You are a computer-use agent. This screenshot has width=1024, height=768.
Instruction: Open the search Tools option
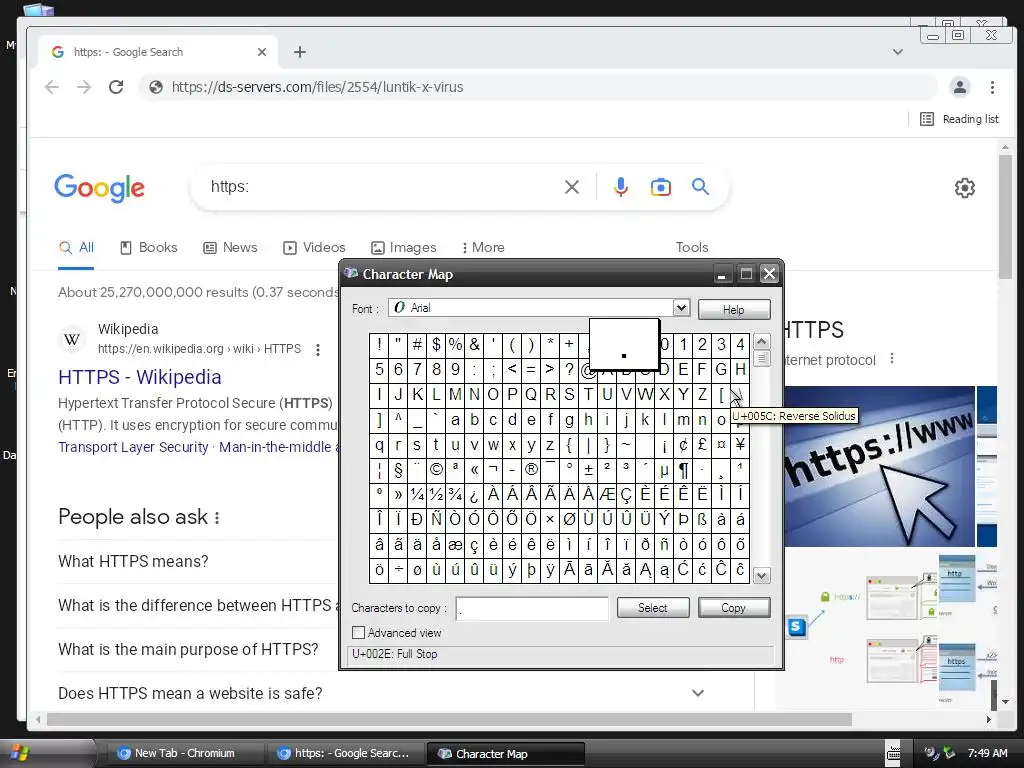tap(692, 248)
